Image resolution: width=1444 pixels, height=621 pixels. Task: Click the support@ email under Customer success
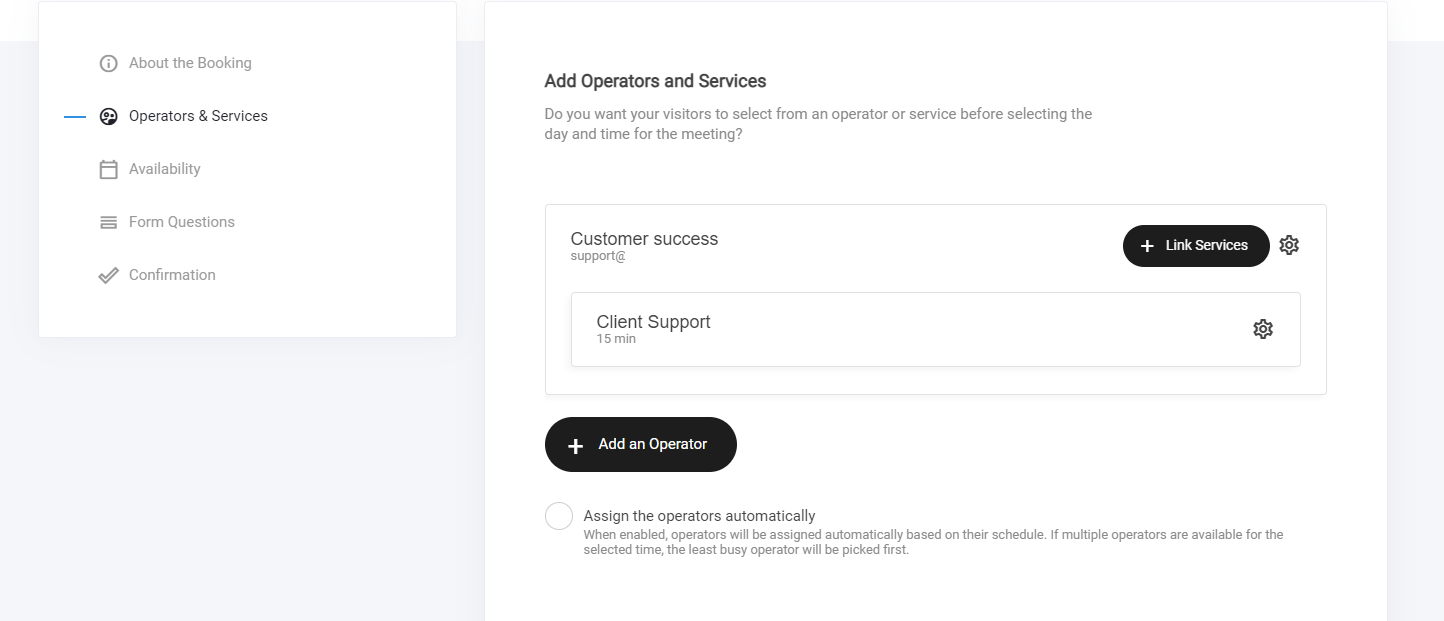[598, 256]
